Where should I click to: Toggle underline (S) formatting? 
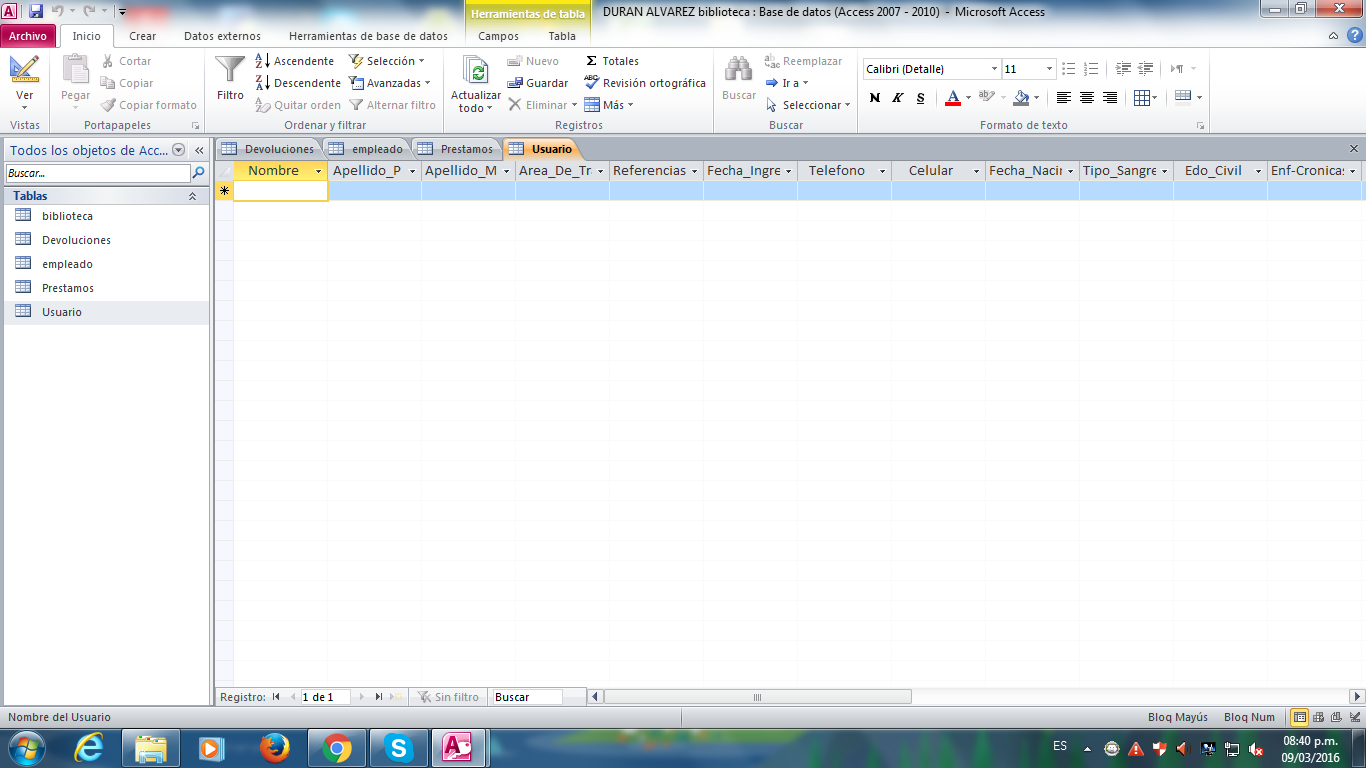coord(921,97)
